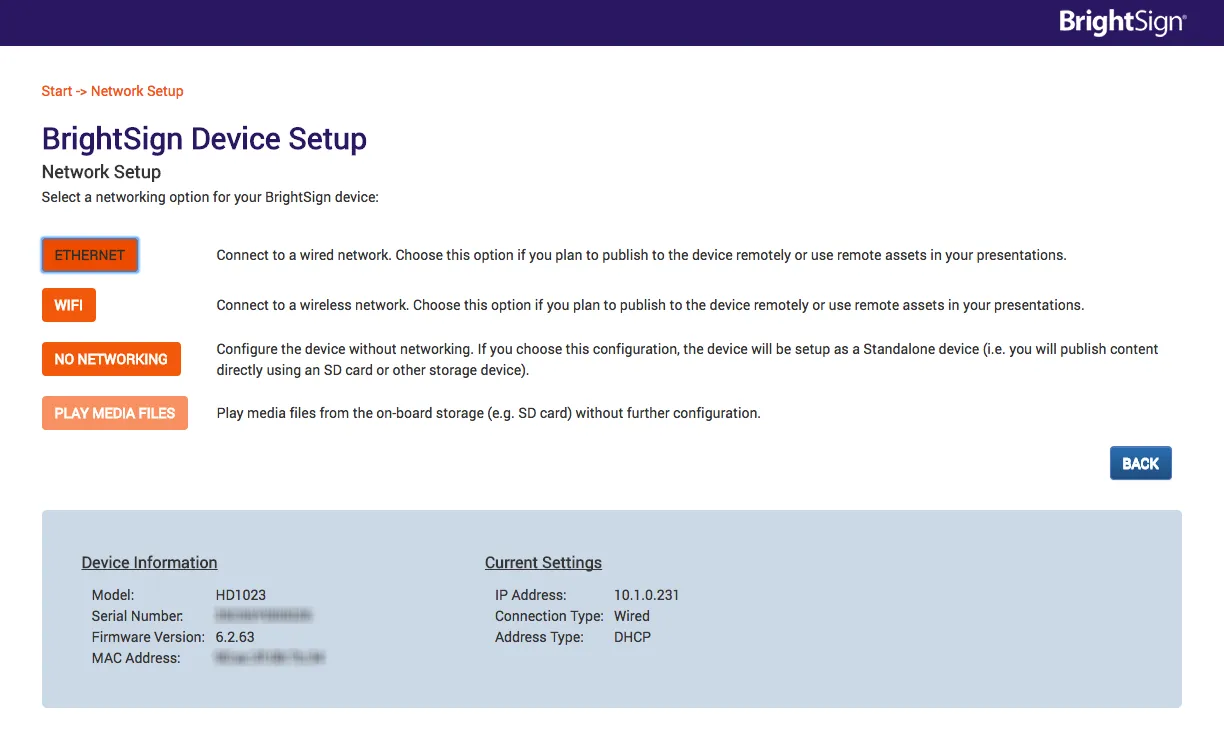Select the ETHERNET networking option
Screen dimensions: 1224x743
[89, 255]
